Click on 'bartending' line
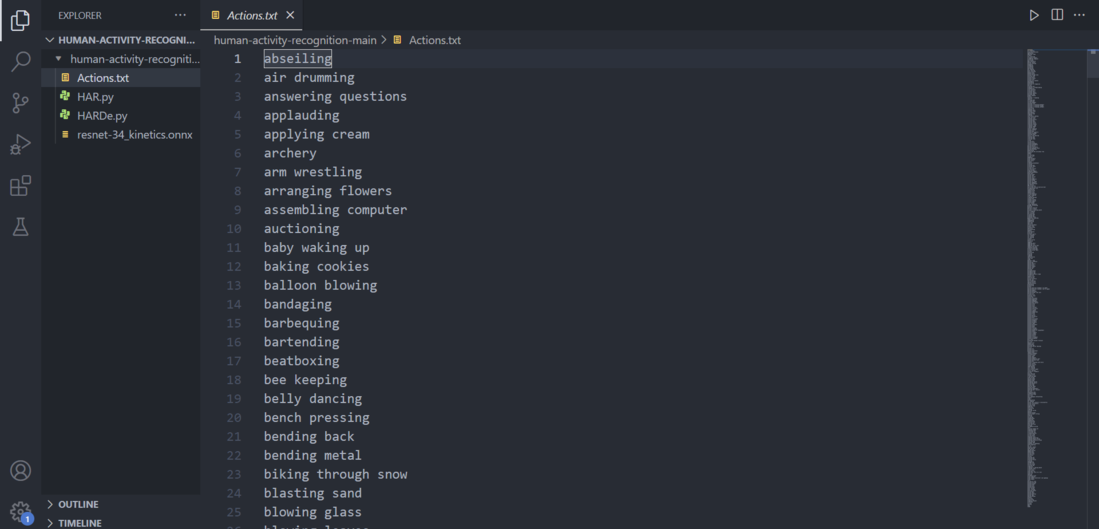Image resolution: width=1099 pixels, height=529 pixels. [301, 343]
